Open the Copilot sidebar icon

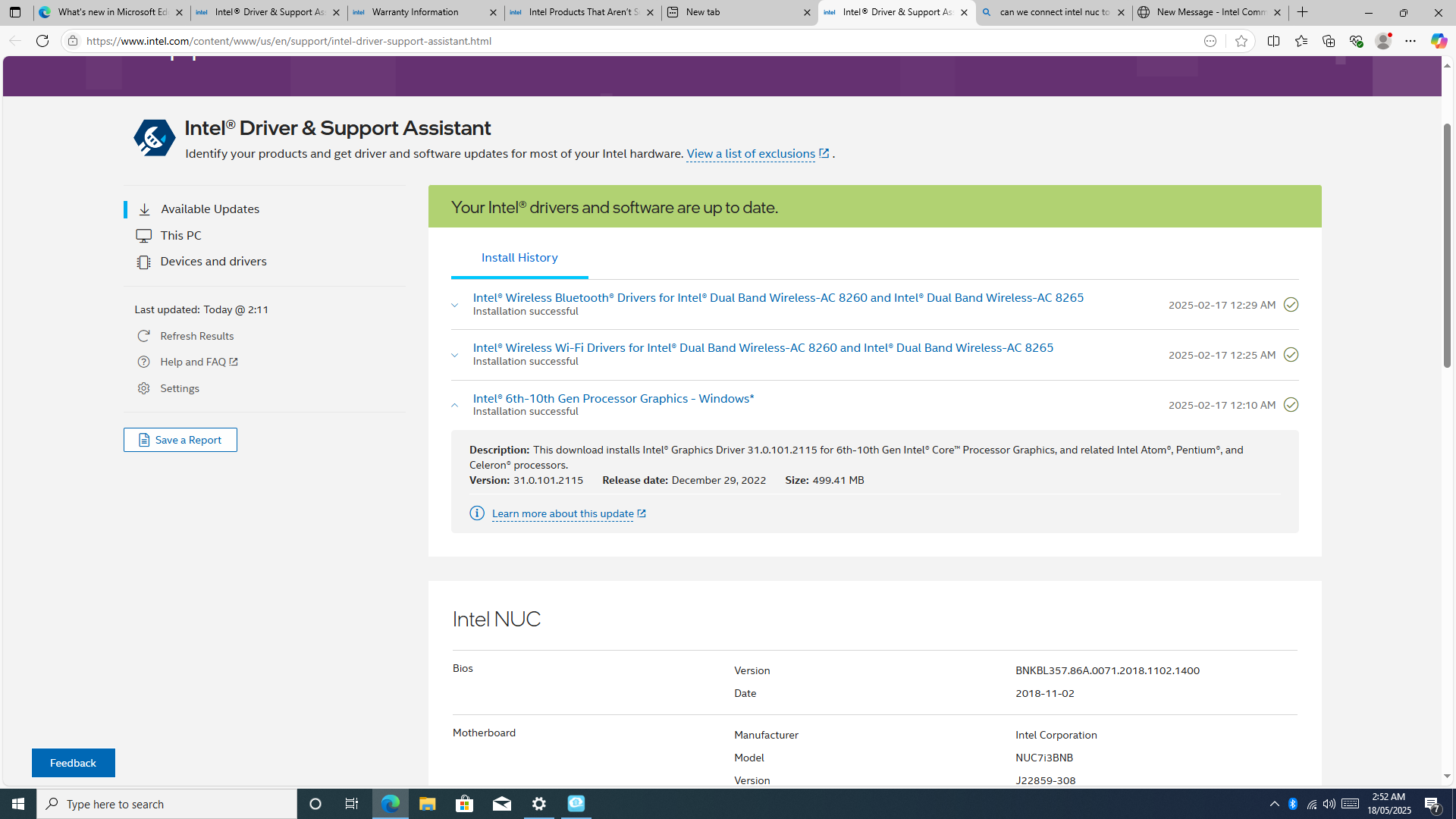[x=1438, y=41]
